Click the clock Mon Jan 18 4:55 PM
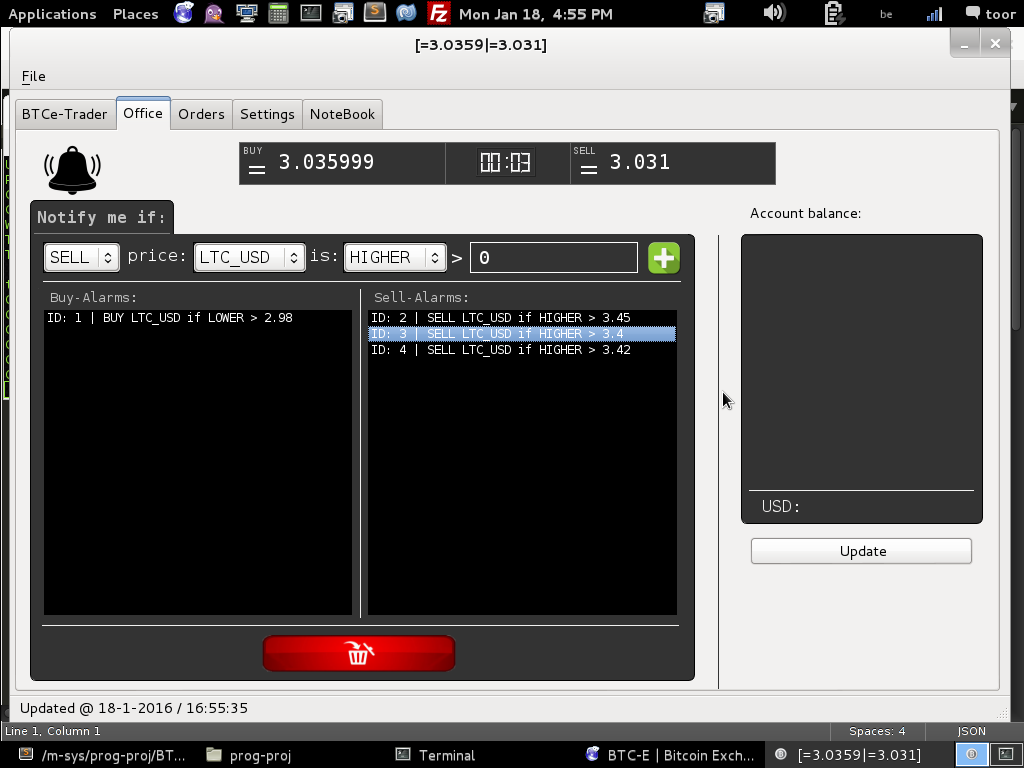Viewport: 1024px width, 768px height. [x=536, y=14]
